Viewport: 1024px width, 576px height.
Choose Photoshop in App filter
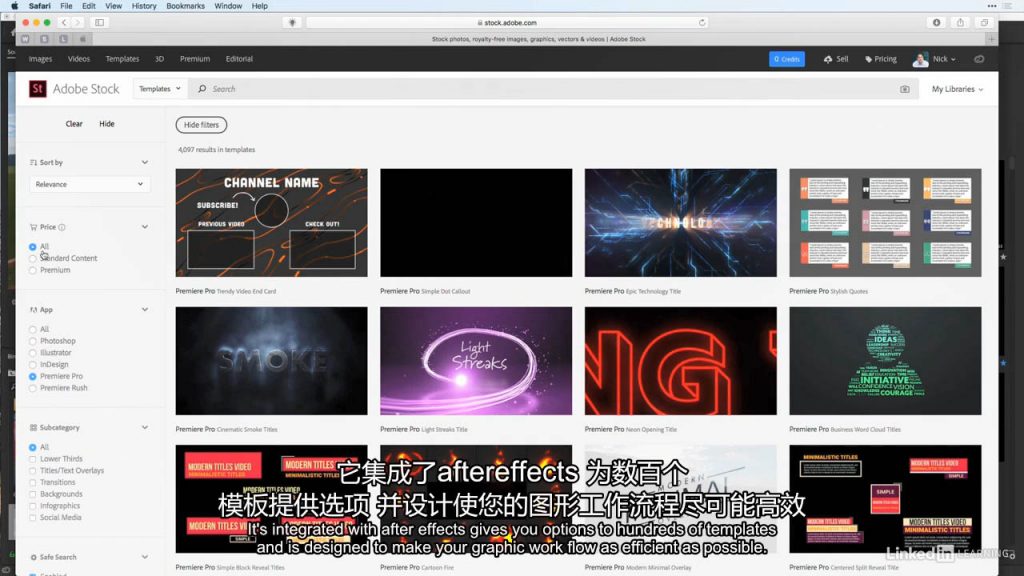coord(33,341)
